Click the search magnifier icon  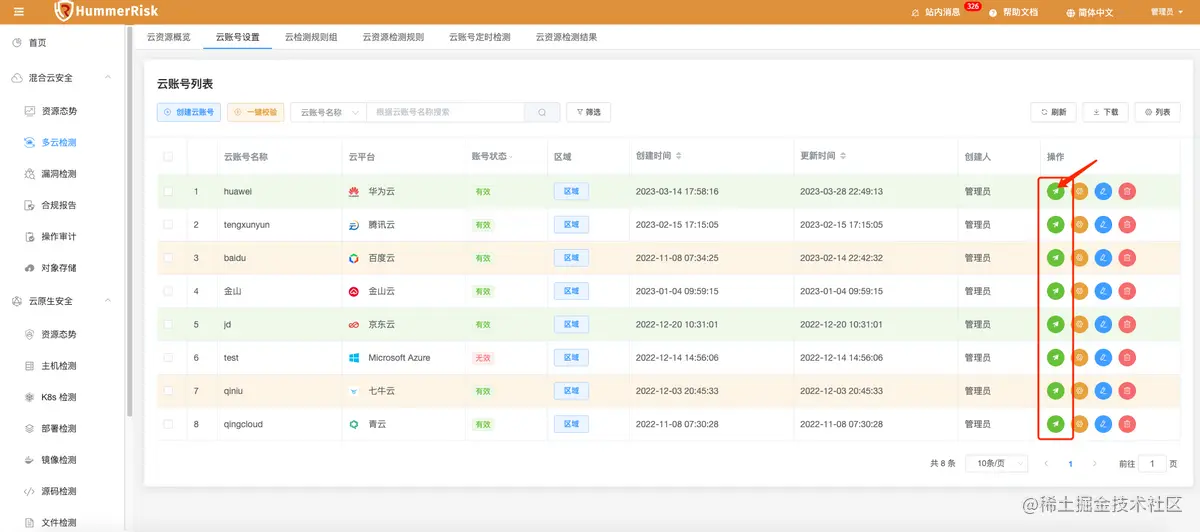(542, 112)
